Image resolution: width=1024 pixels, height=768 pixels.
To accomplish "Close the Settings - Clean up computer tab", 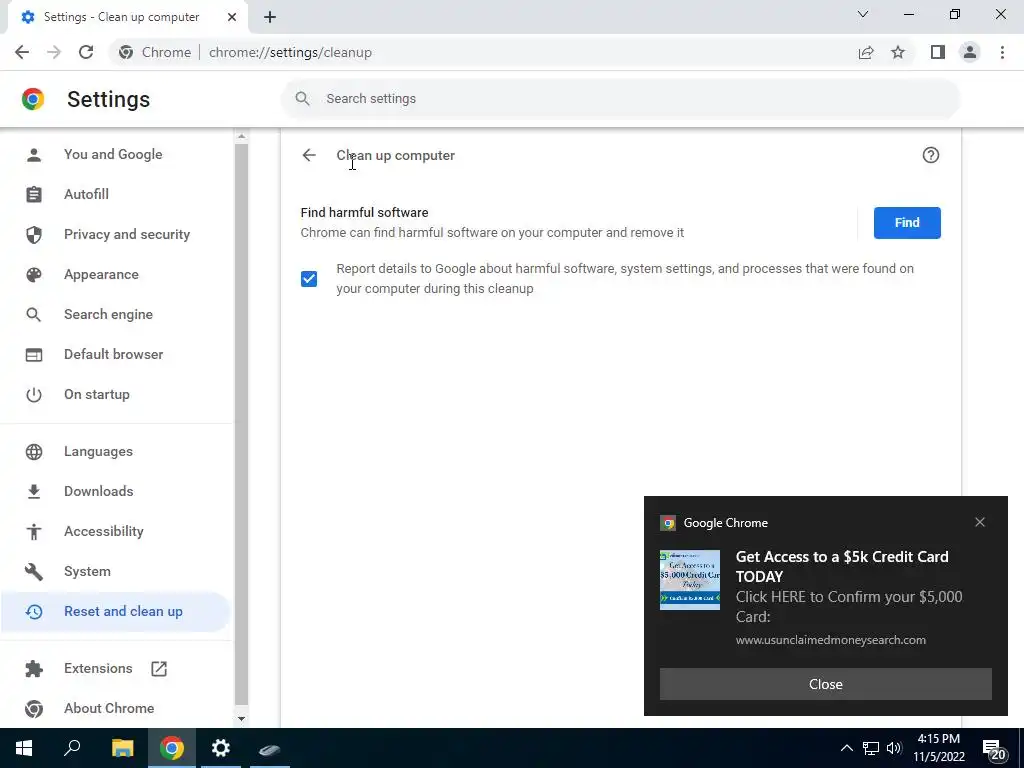I will click(232, 17).
